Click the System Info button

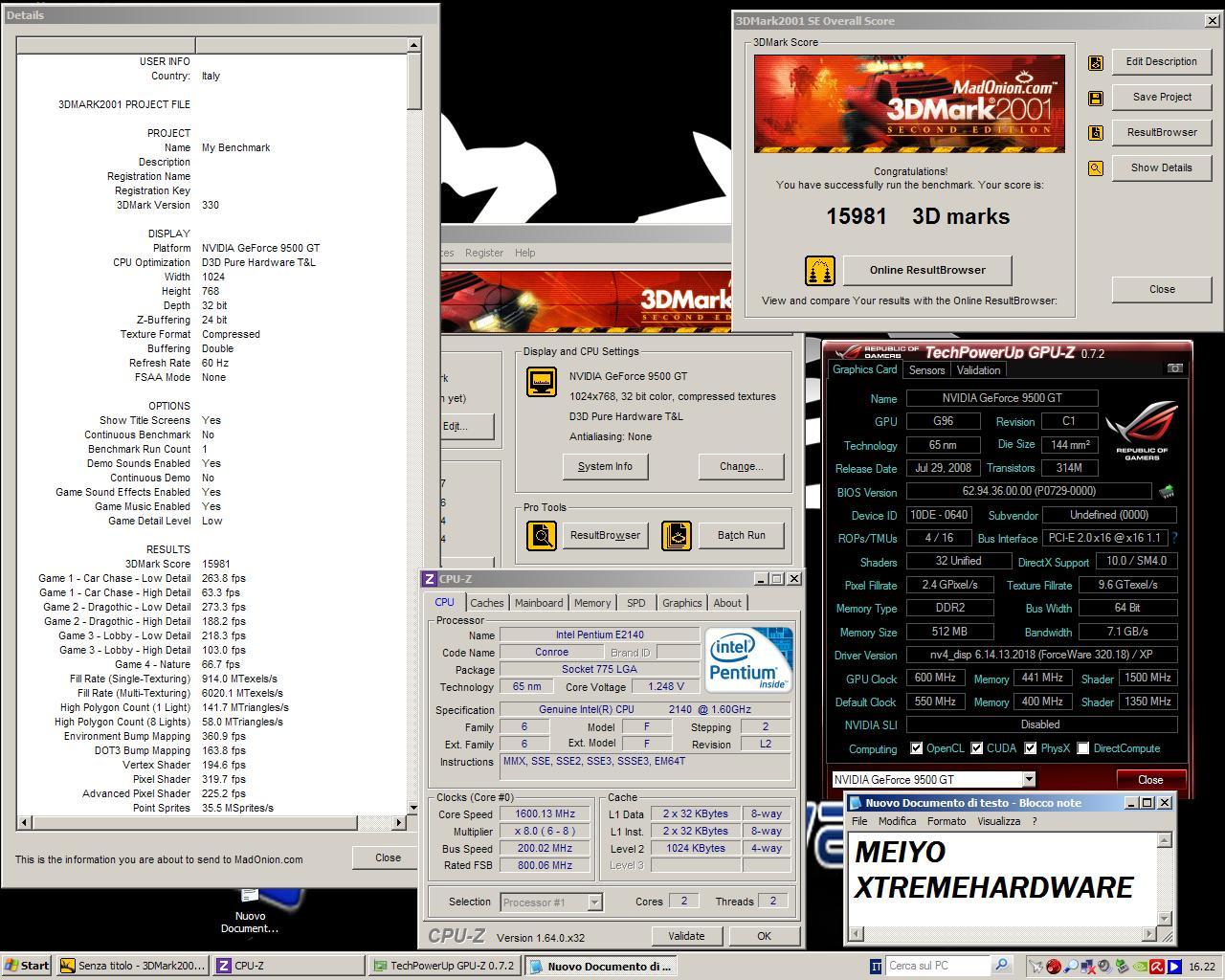pos(605,466)
